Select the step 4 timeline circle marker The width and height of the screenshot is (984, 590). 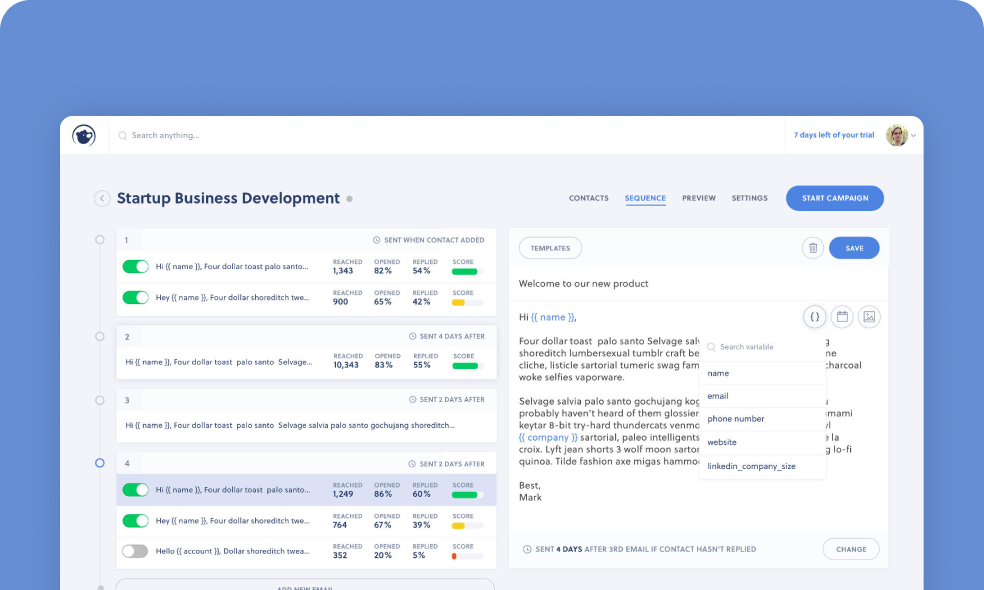tap(99, 463)
